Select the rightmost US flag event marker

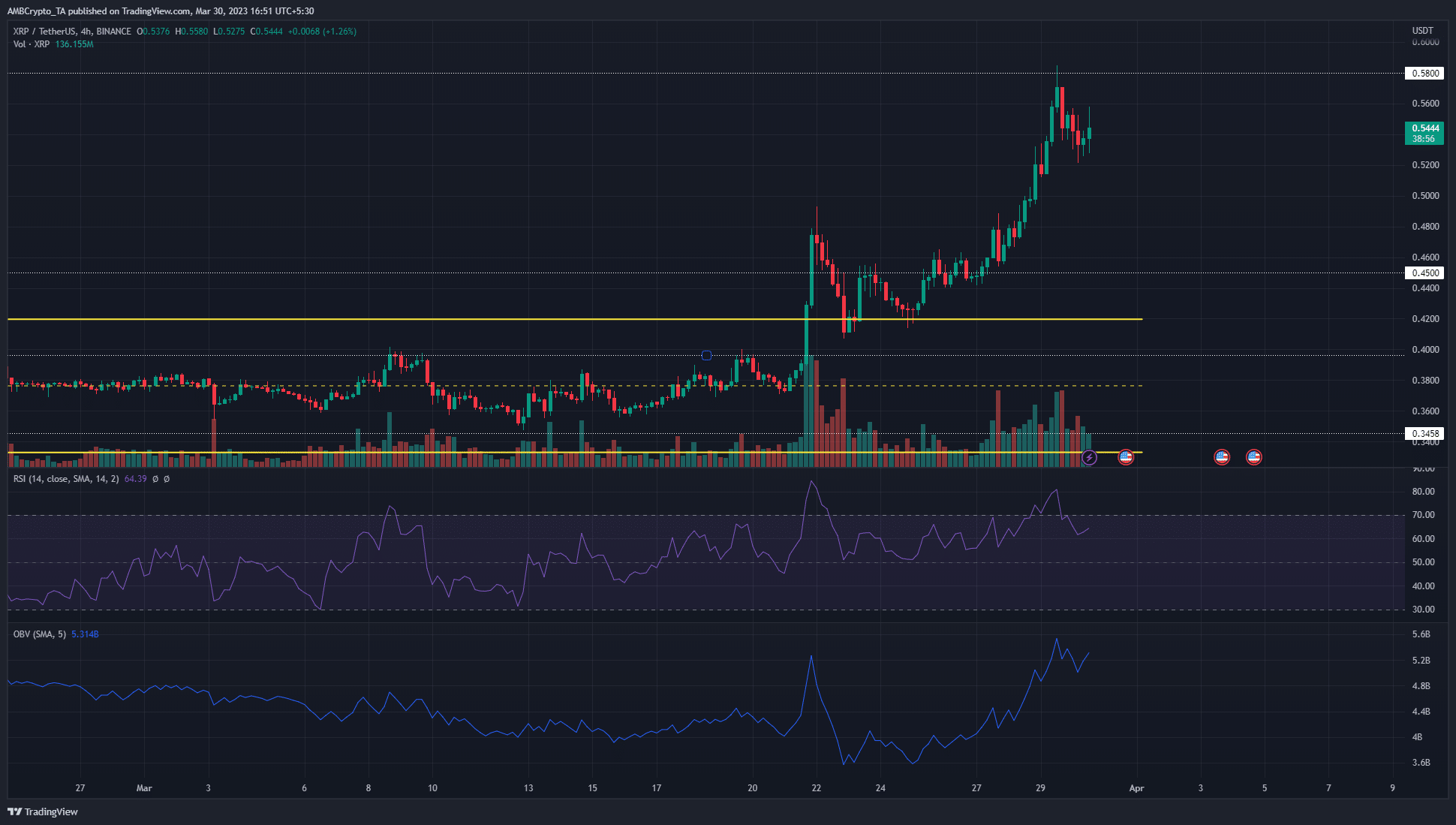point(1254,457)
